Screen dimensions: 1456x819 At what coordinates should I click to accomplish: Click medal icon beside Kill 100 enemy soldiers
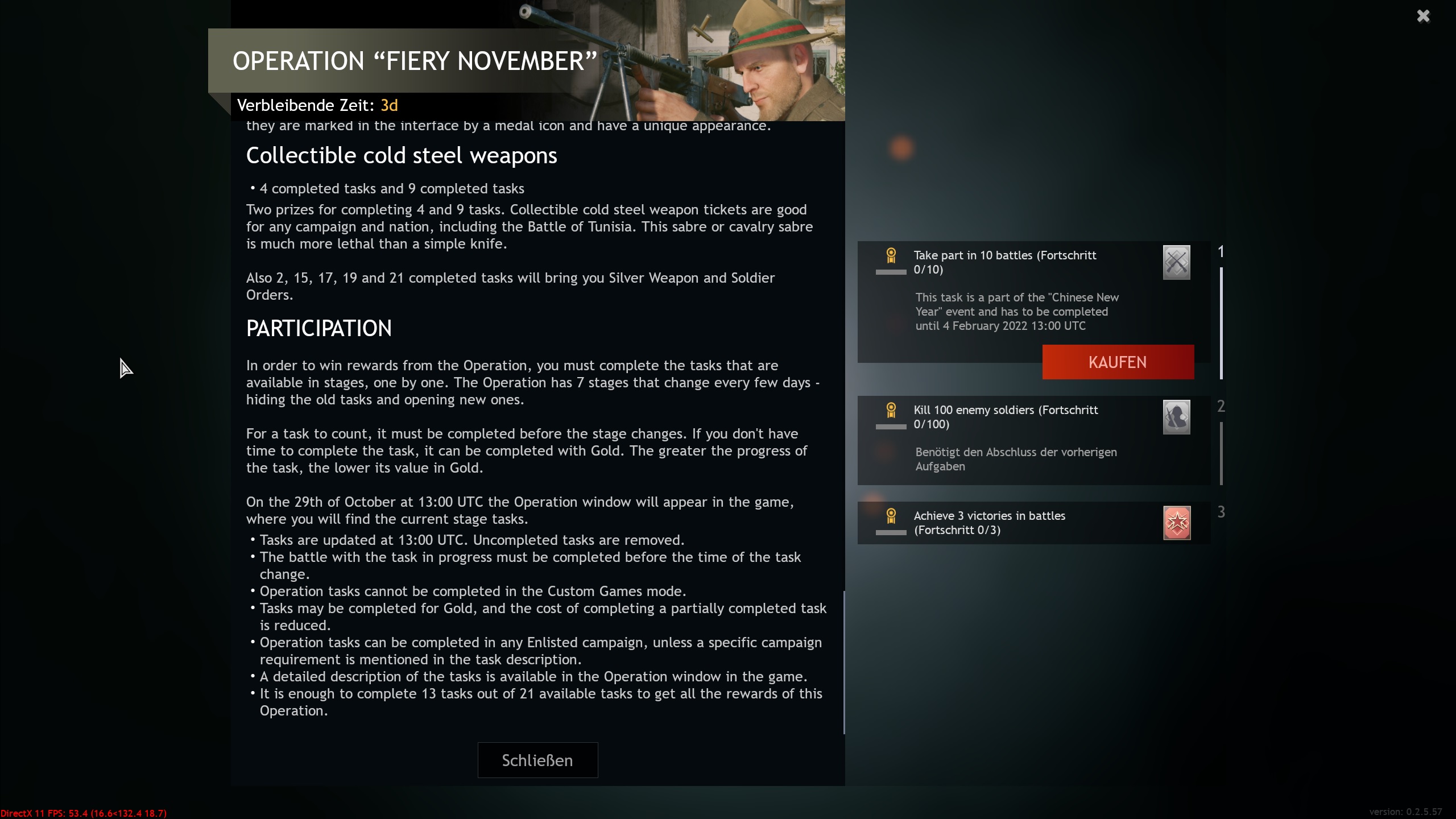pyautogui.click(x=891, y=410)
